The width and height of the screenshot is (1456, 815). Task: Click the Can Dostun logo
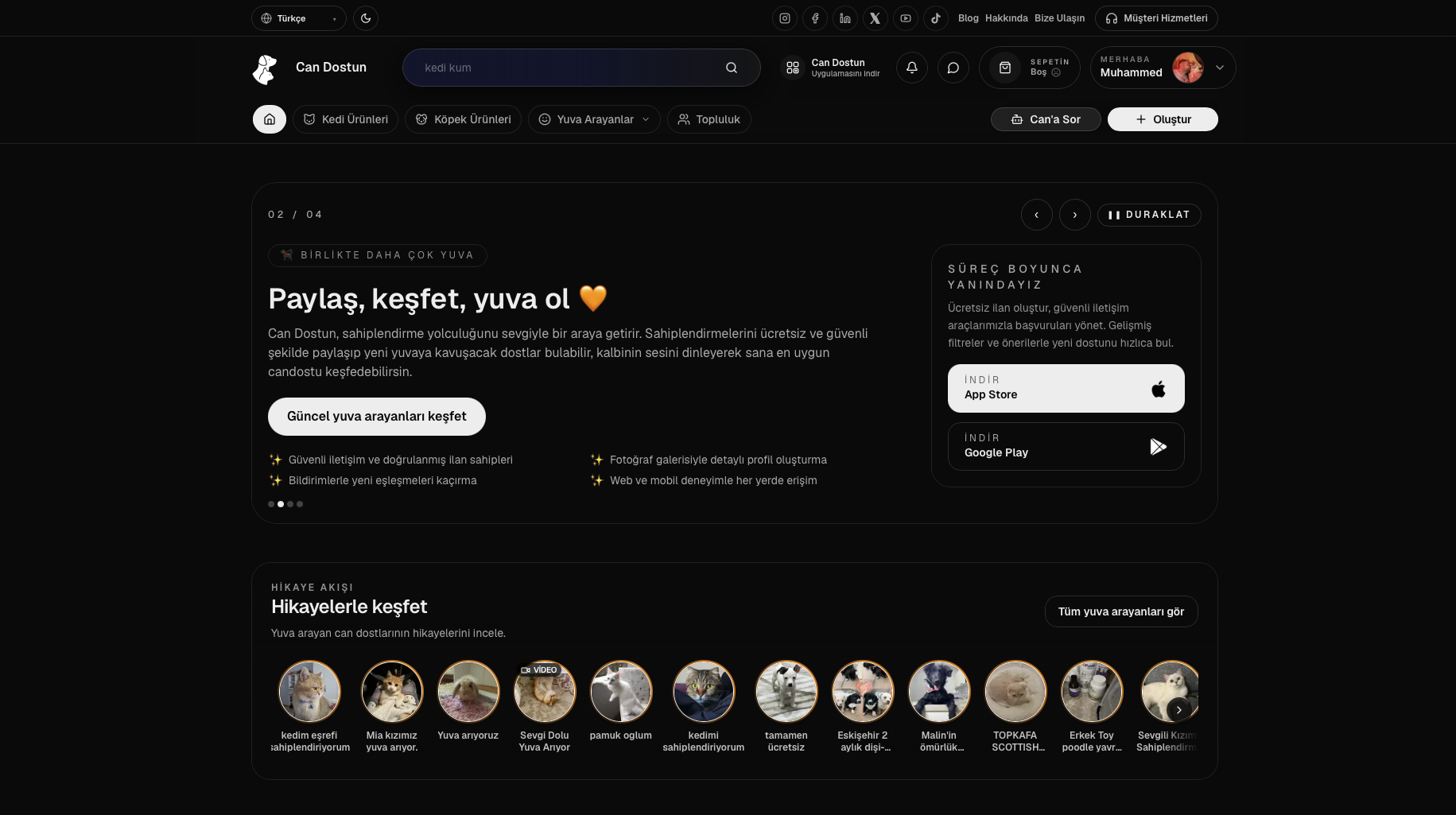309,68
